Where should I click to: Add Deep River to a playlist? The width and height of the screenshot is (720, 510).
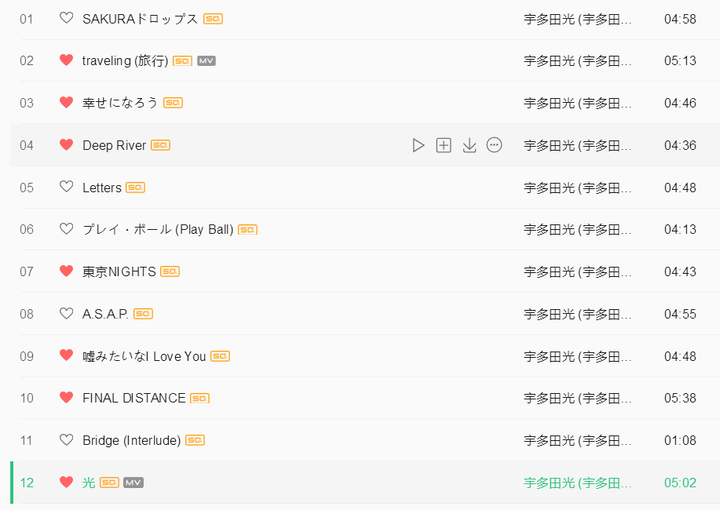444,145
